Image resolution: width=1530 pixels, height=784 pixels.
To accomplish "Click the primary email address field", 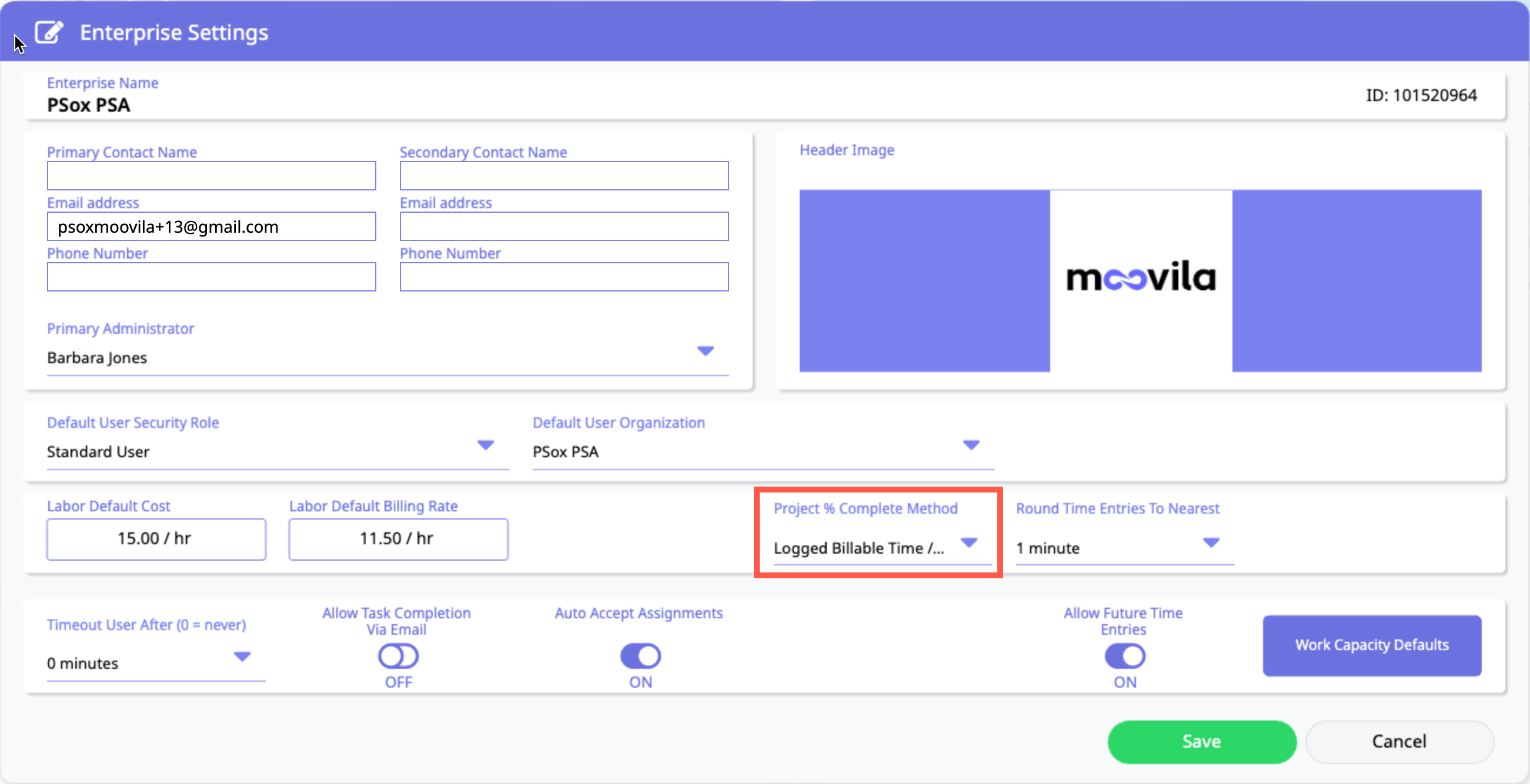I will [212, 227].
